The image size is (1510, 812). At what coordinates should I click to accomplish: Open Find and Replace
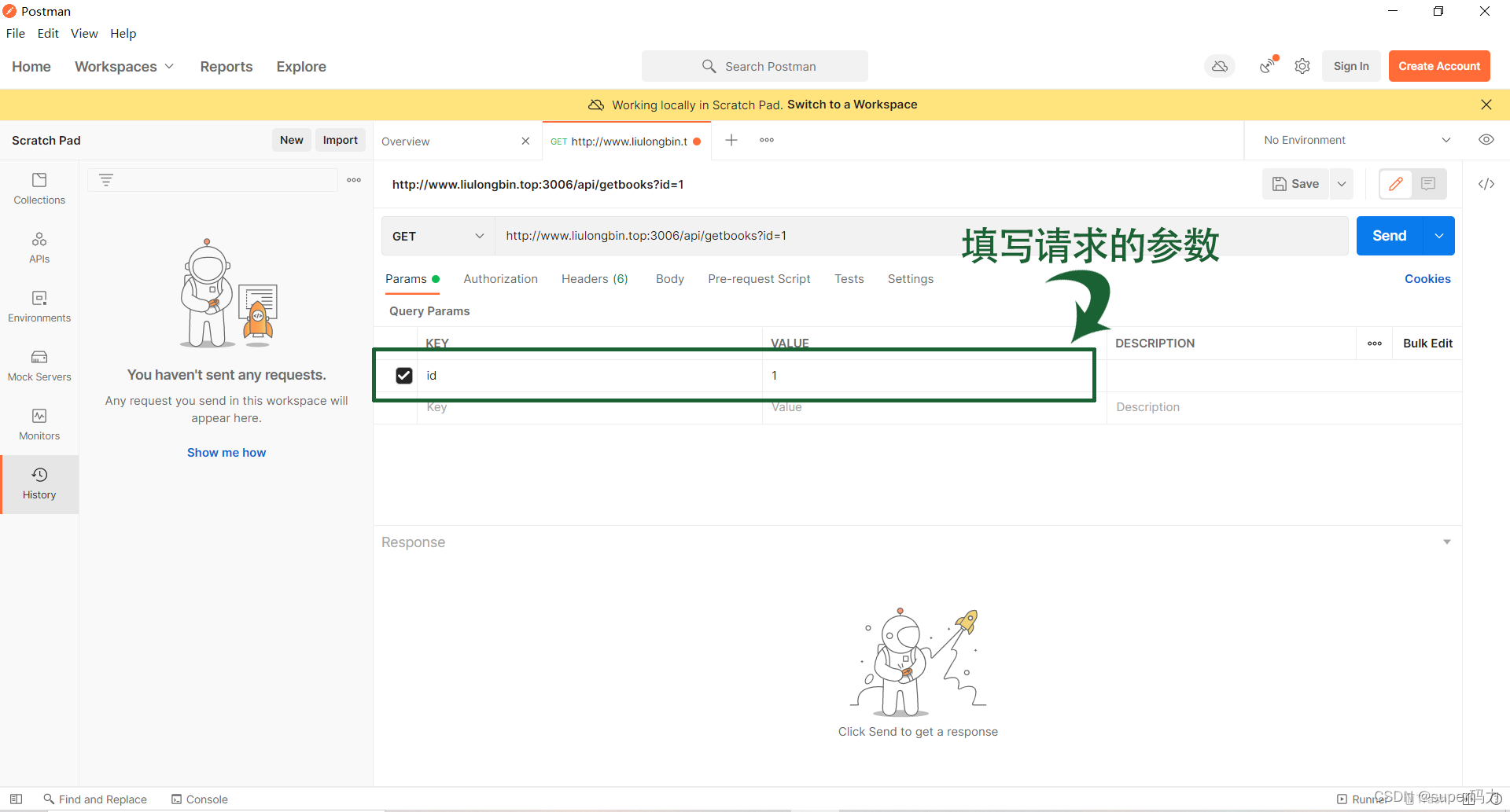[95, 799]
